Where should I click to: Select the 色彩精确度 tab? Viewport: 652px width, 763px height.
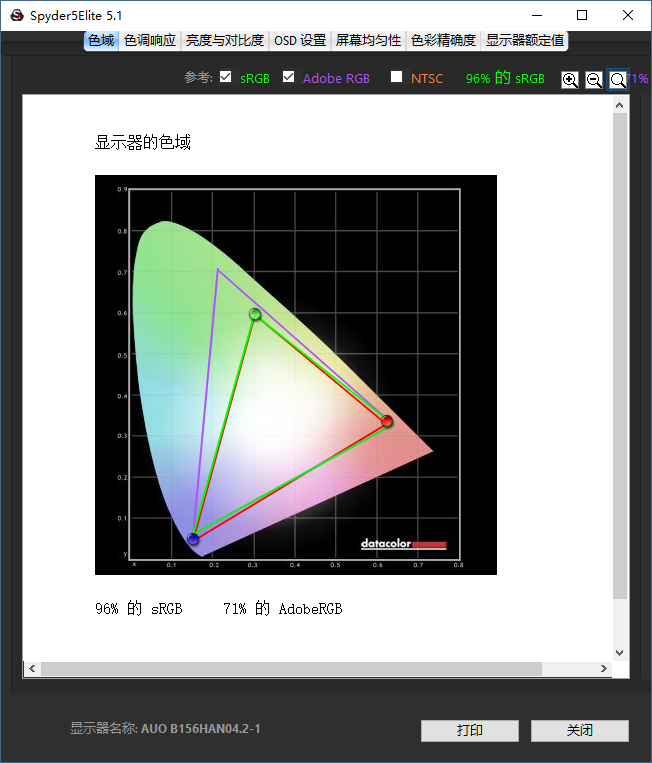coord(444,41)
